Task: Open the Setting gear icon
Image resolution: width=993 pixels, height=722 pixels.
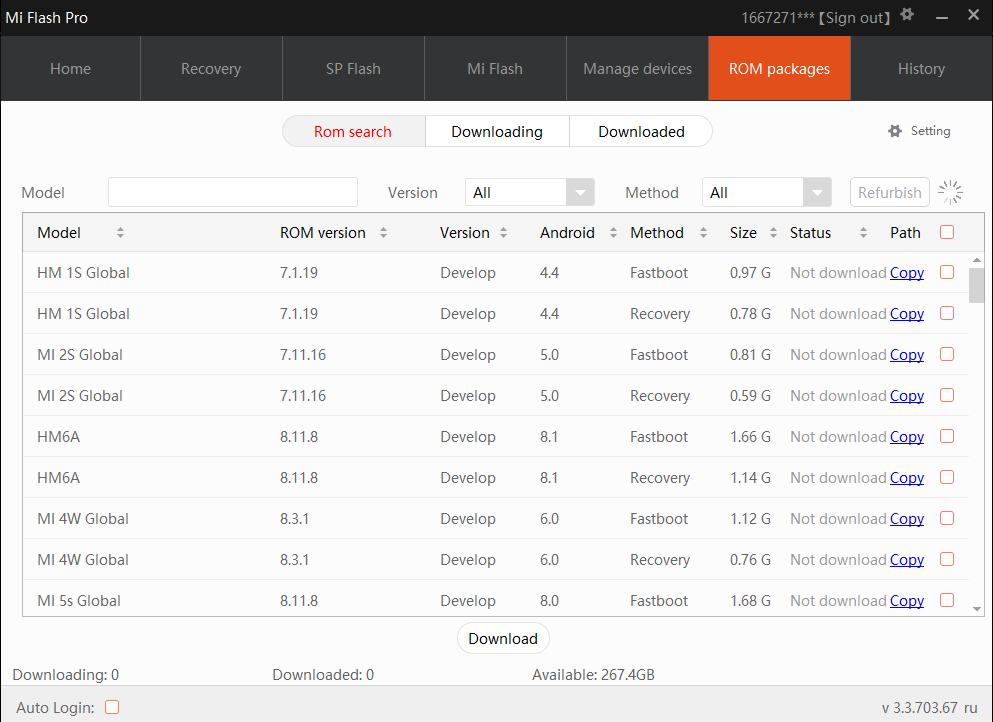Action: (895, 131)
